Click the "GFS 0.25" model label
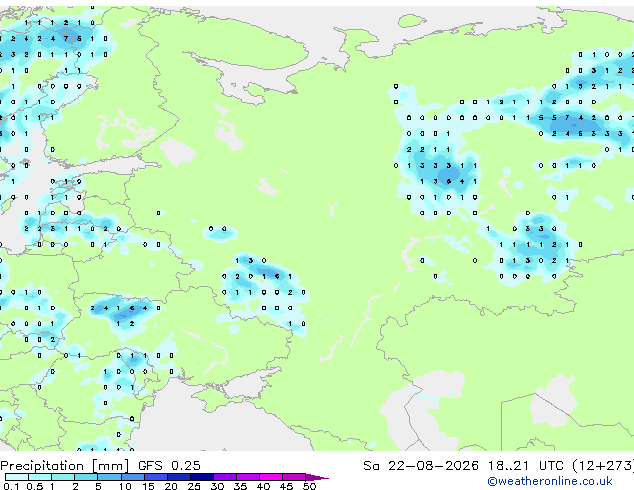 click(x=169, y=465)
